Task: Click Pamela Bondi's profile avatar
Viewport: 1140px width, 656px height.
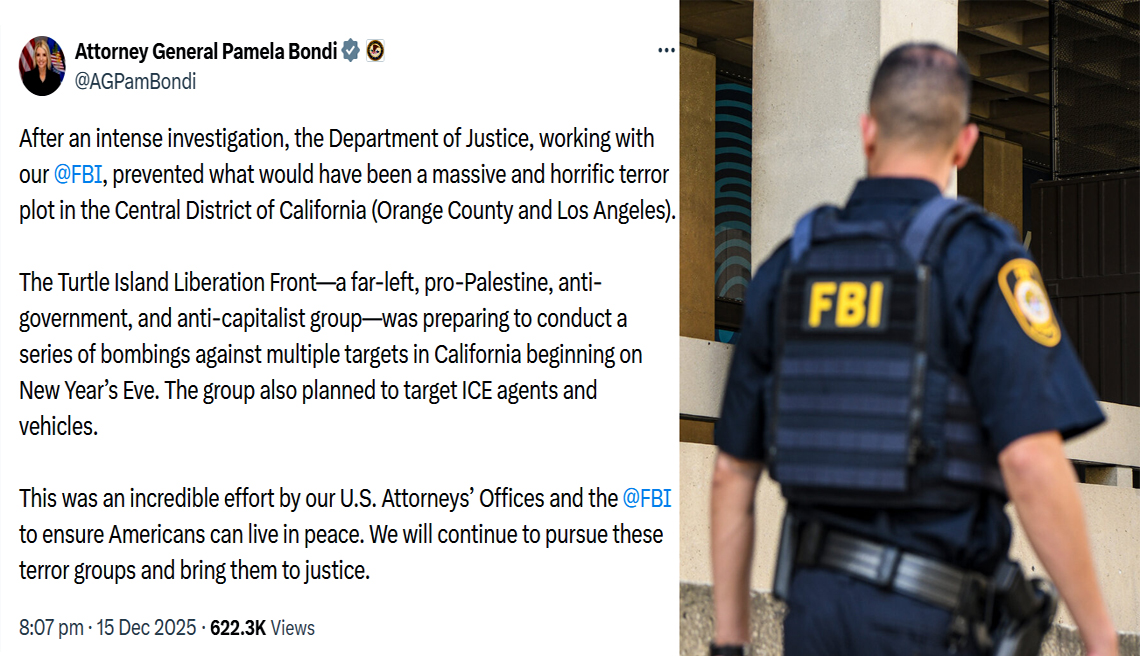Action: [x=42, y=66]
